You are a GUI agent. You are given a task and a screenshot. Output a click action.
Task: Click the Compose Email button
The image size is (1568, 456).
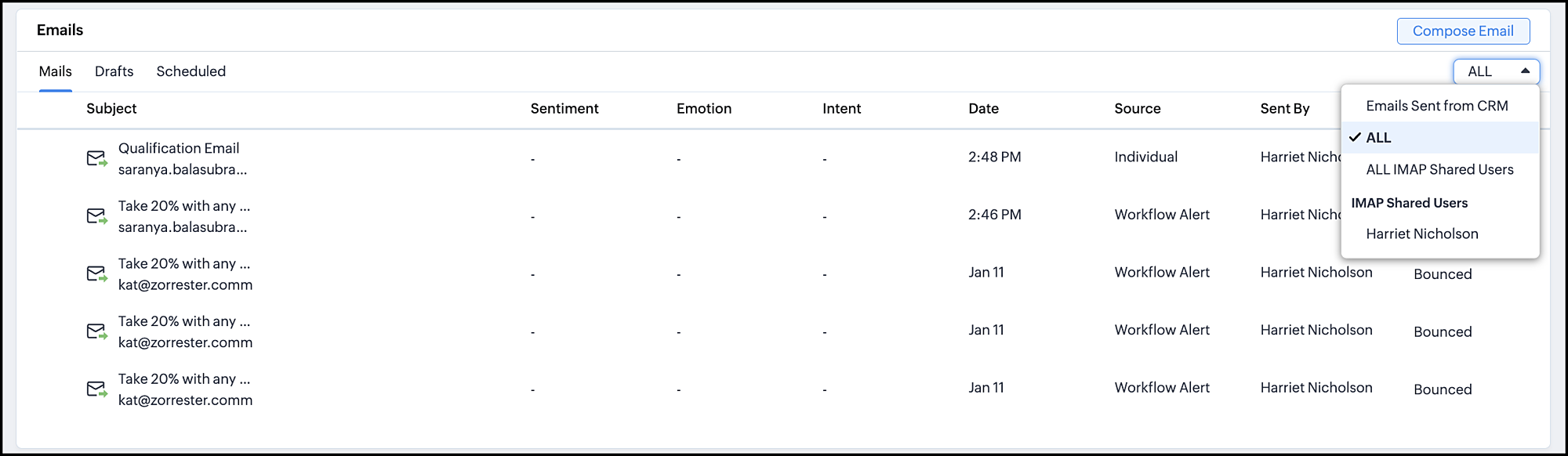pos(1463,31)
